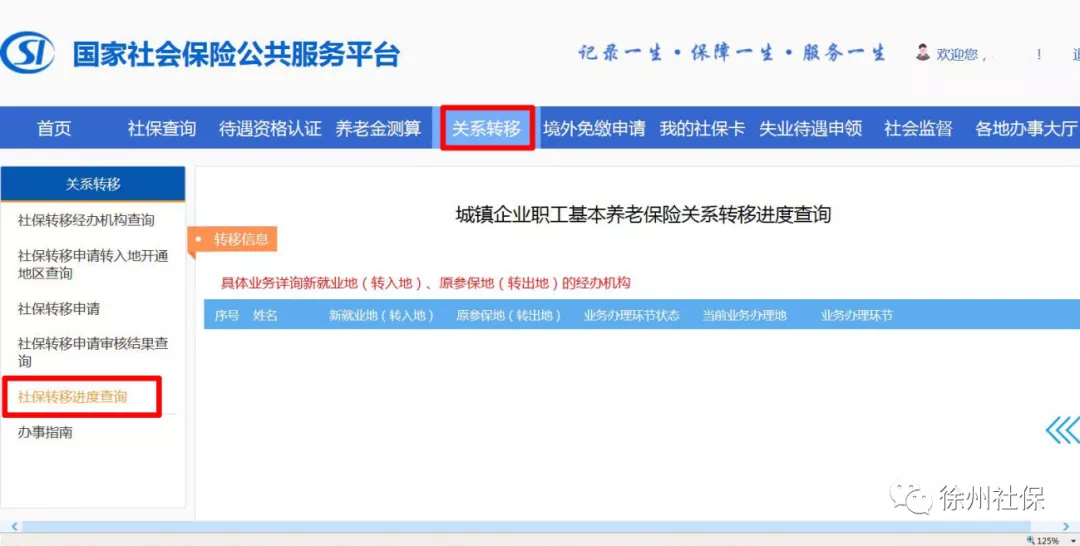Click 社保转移申请 sidebar link
Viewport: 1080px width, 546px height.
59,309
